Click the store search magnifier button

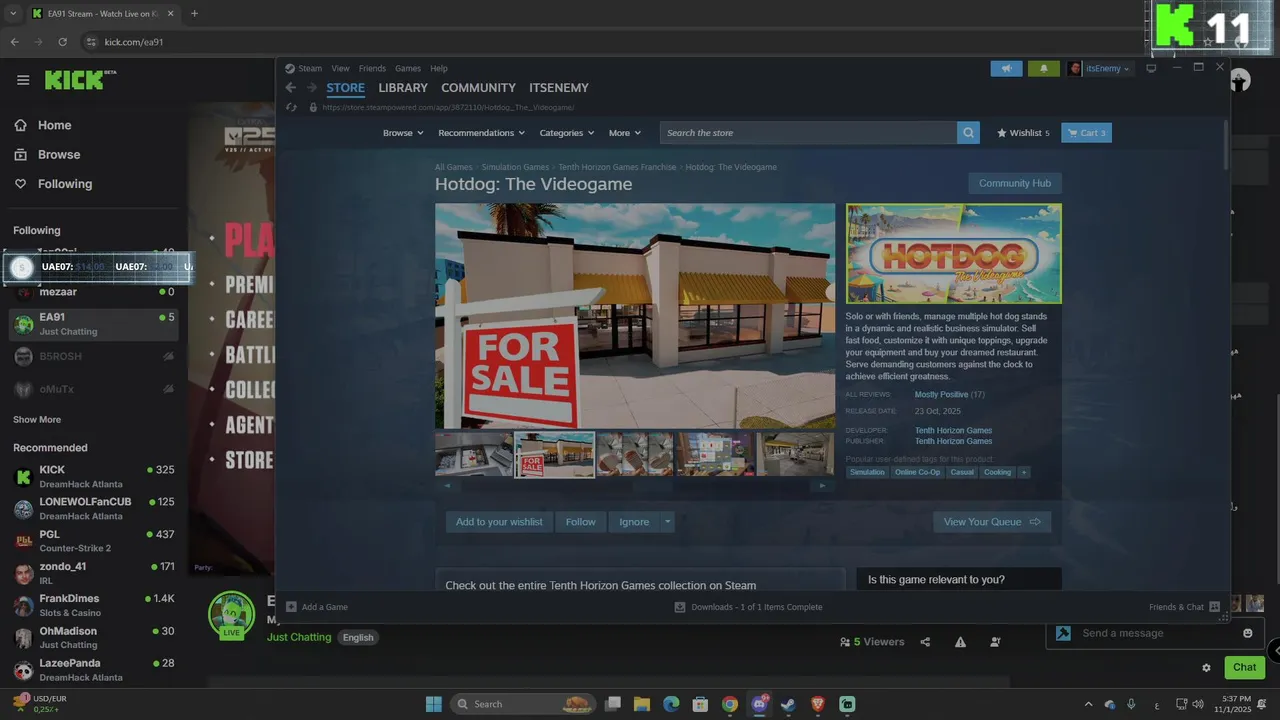click(968, 133)
